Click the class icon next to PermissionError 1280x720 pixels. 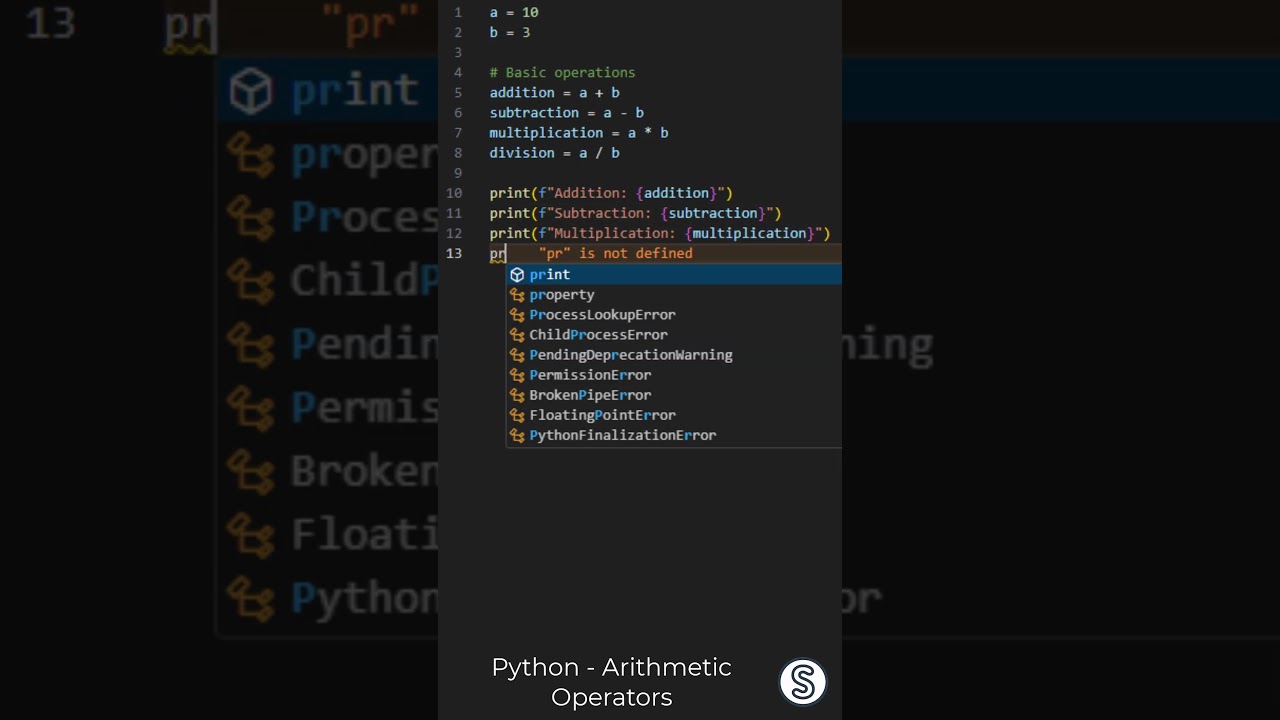(517, 374)
